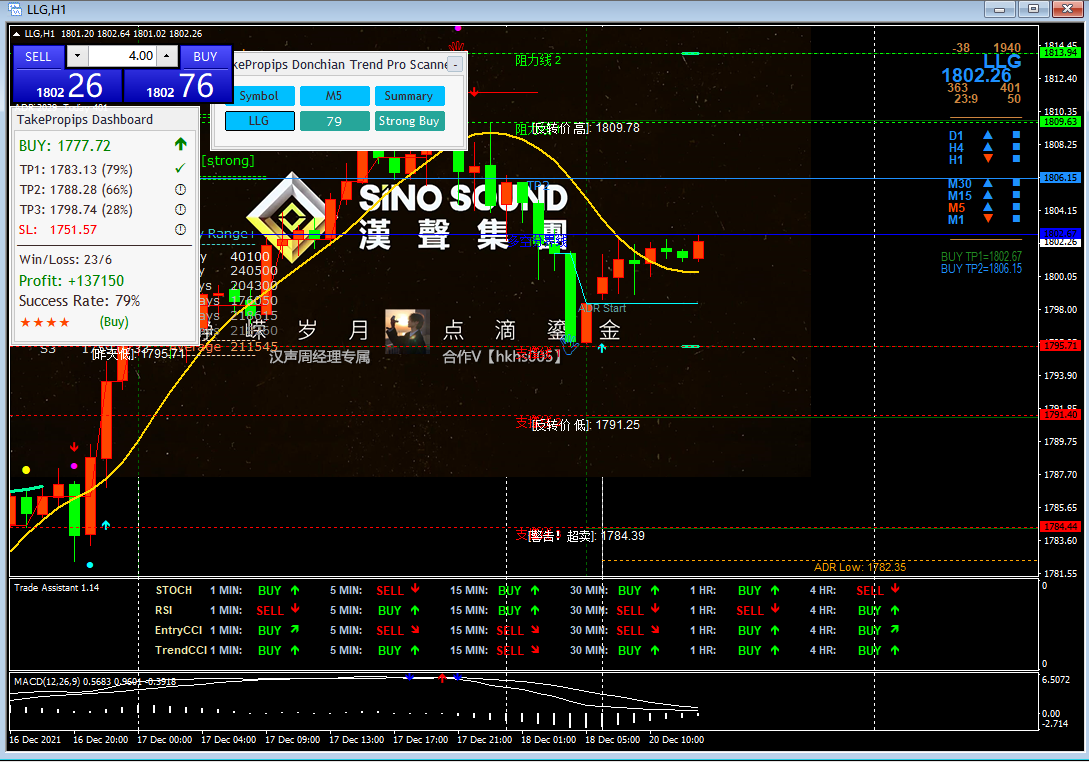Click the green up arrow beside BUY: 1777.72
Screen dimensions: 1089x762
181,144
